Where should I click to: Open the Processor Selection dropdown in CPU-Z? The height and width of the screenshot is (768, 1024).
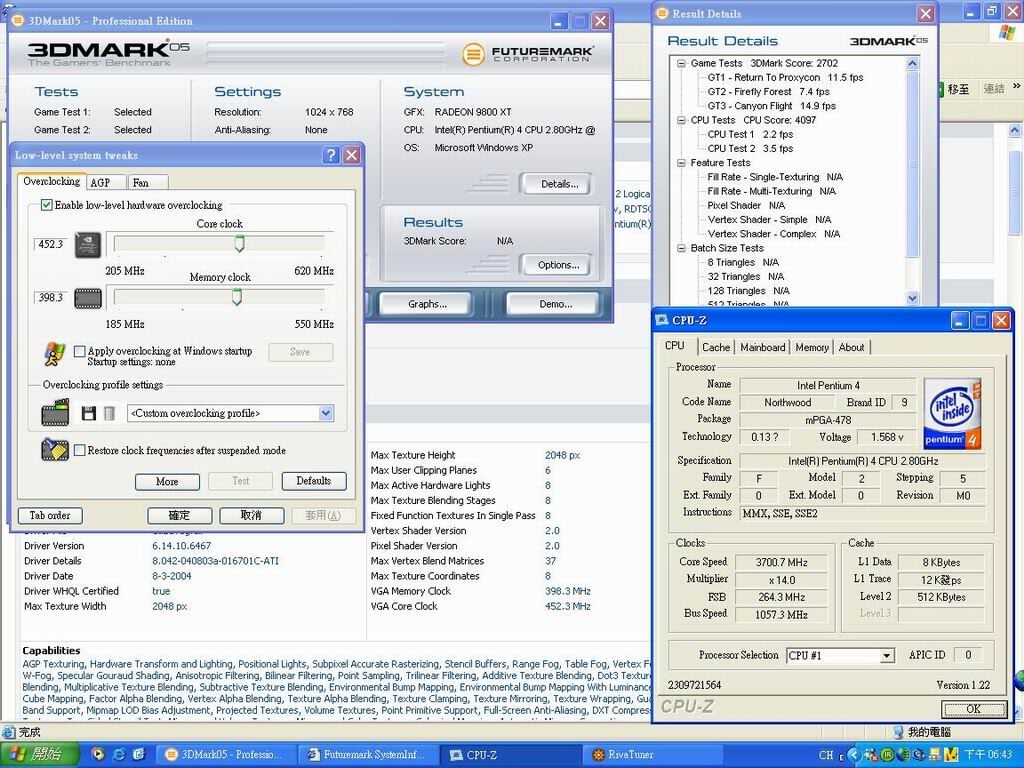[886, 656]
